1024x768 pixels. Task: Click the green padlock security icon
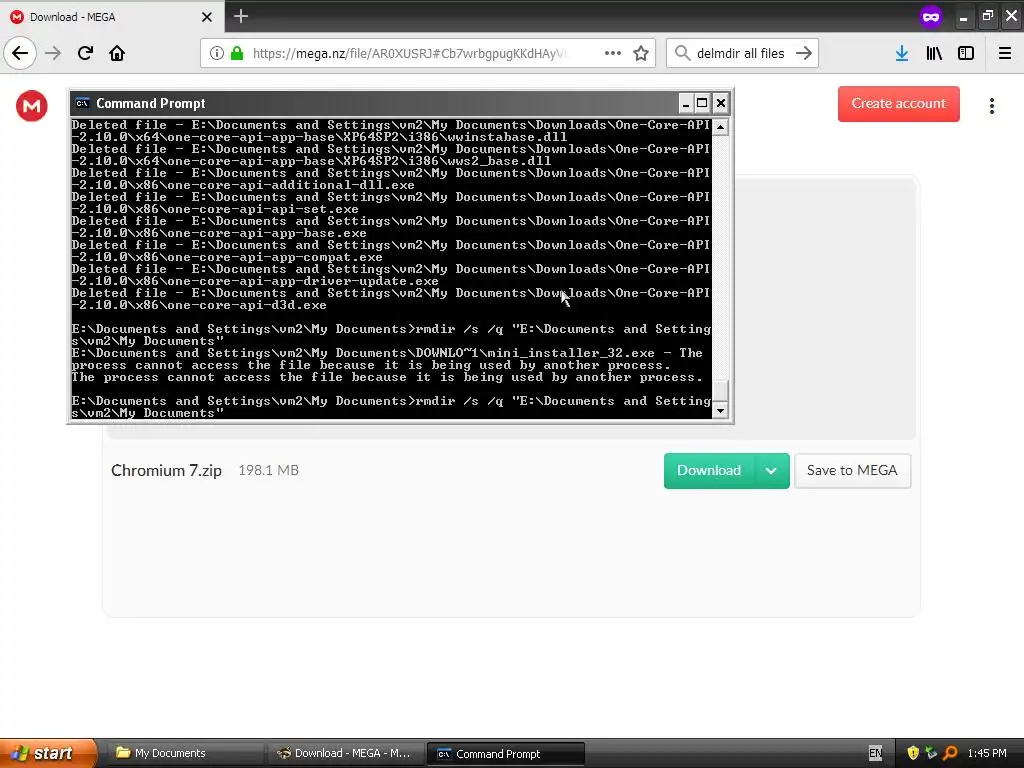[237, 54]
